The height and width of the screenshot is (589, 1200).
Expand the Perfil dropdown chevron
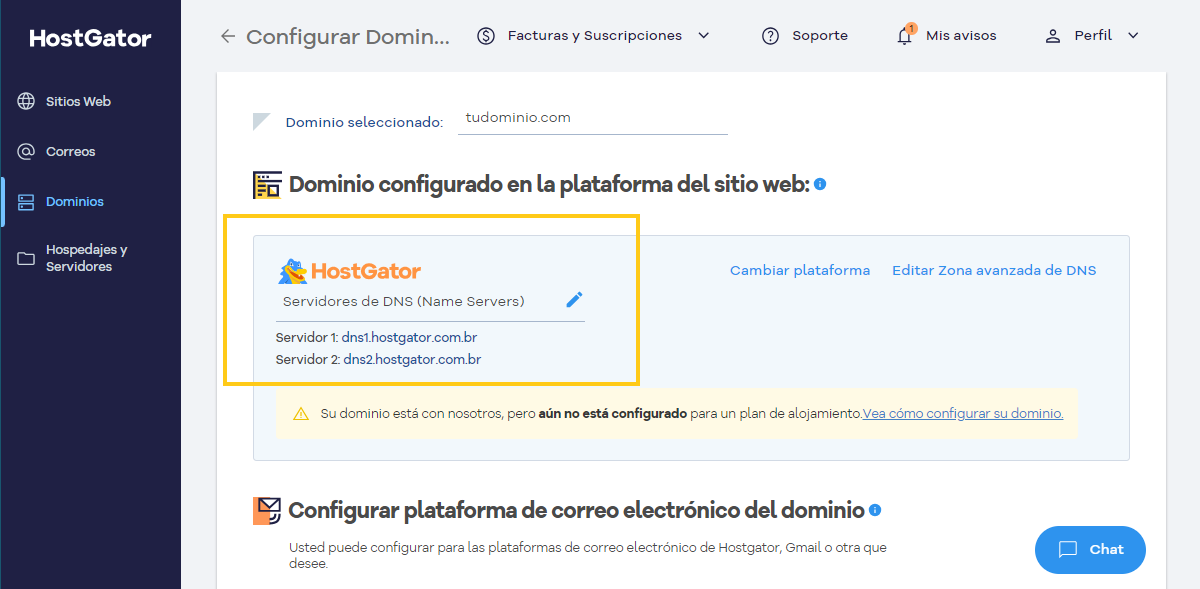(x=1133, y=36)
